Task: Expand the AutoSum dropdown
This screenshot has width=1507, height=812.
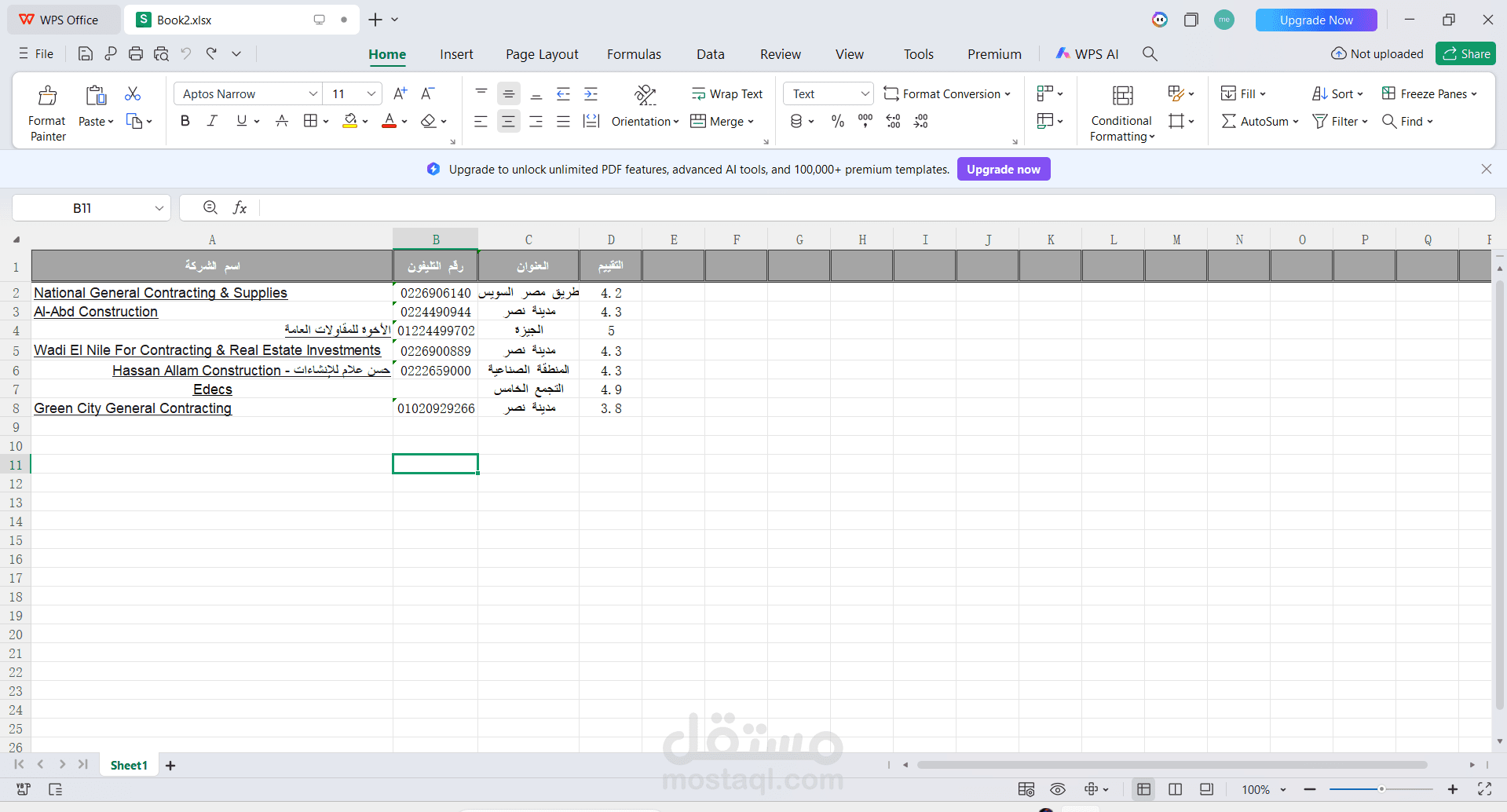Action: click(1296, 122)
